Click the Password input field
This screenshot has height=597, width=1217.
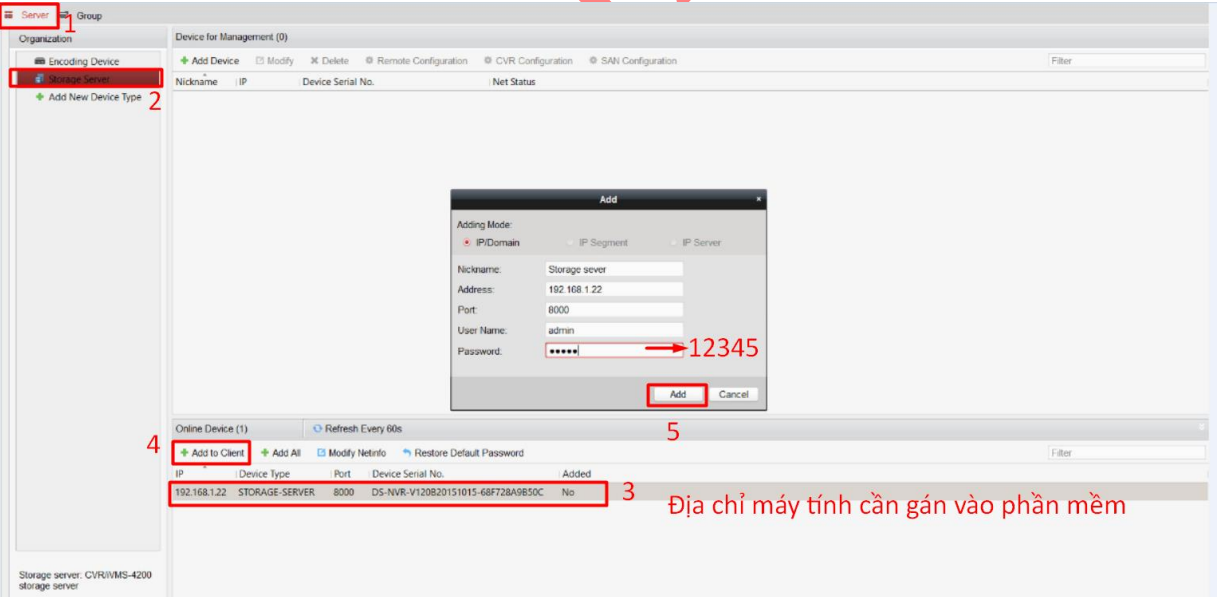(x=614, y=351)
